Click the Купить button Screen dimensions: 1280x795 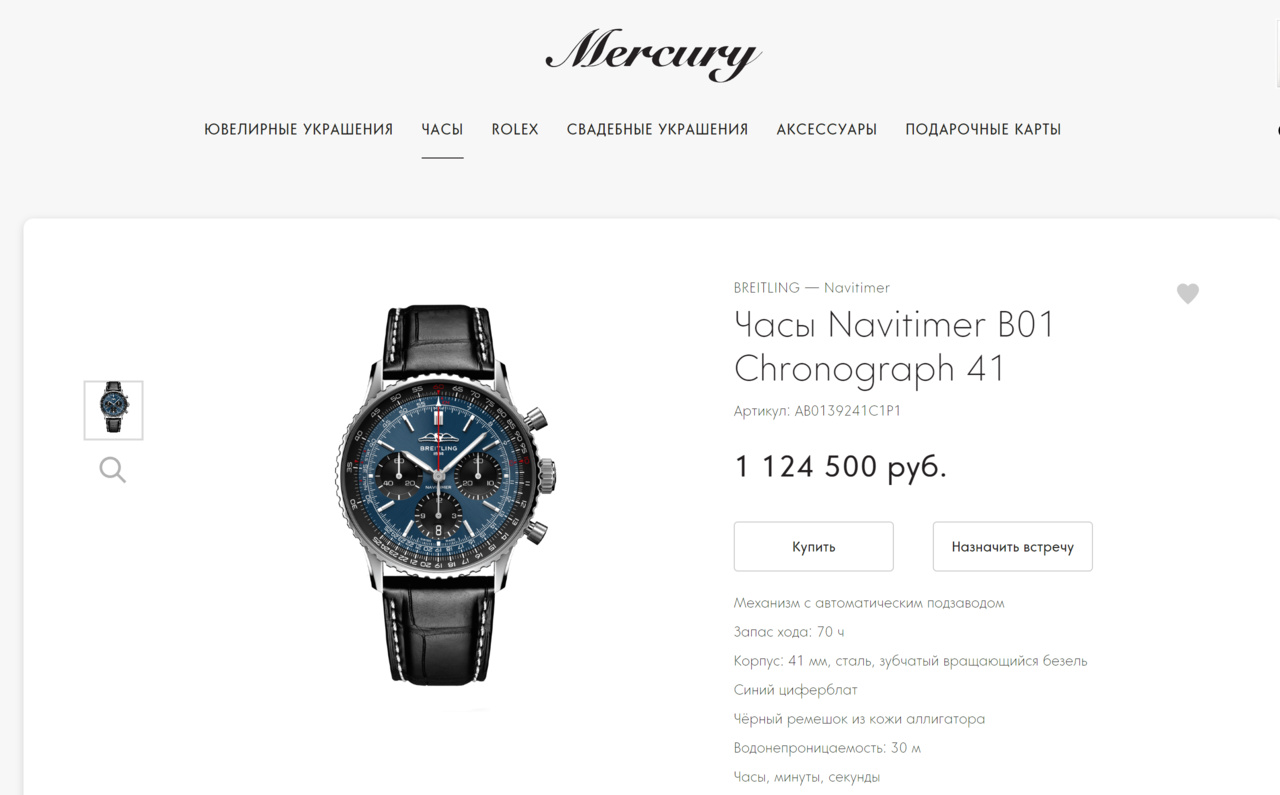(x=813, y=547)
